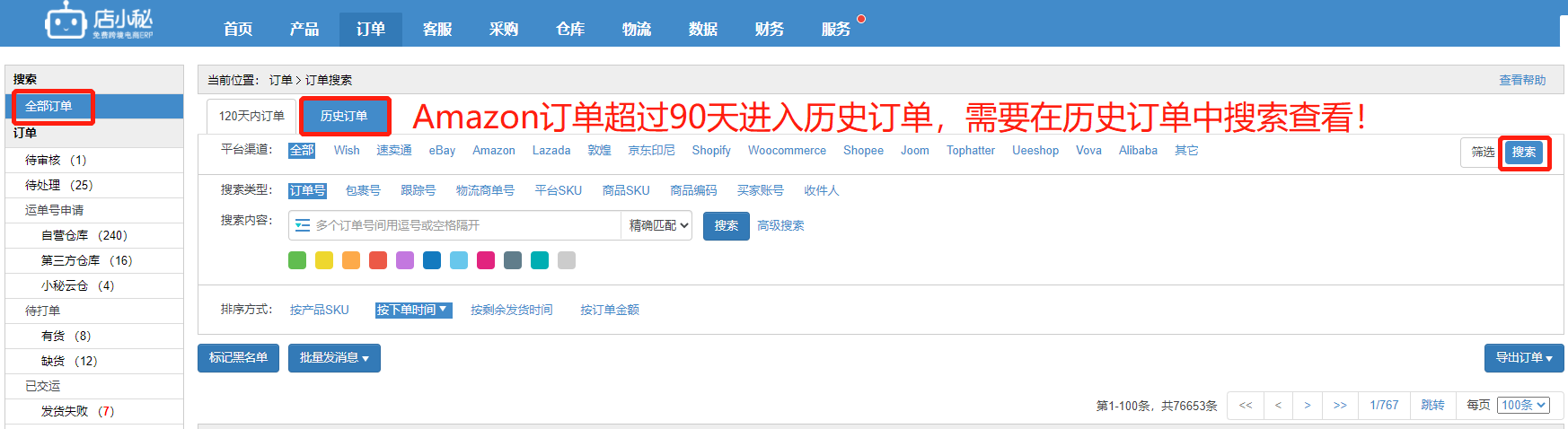Image resolution: width=1568 pixels, height=429 pixels.
Task: Pick the dark blue color tag
Action: tap(432, 260)
